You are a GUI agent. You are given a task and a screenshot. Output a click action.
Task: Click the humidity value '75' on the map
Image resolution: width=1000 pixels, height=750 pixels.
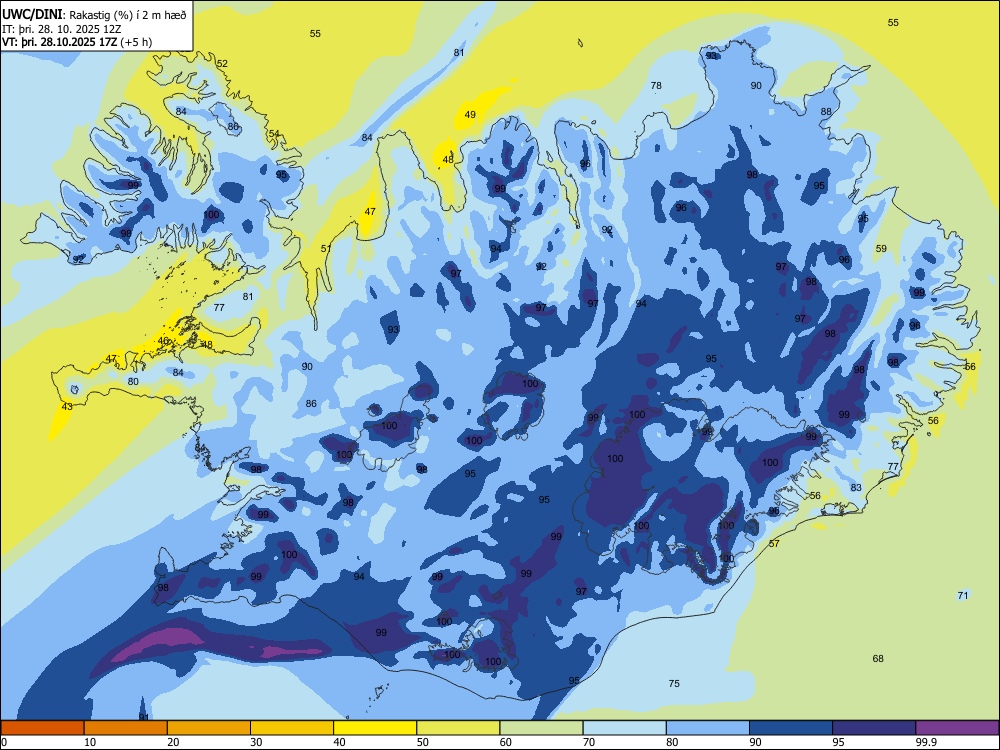click(x=674, y=683)
